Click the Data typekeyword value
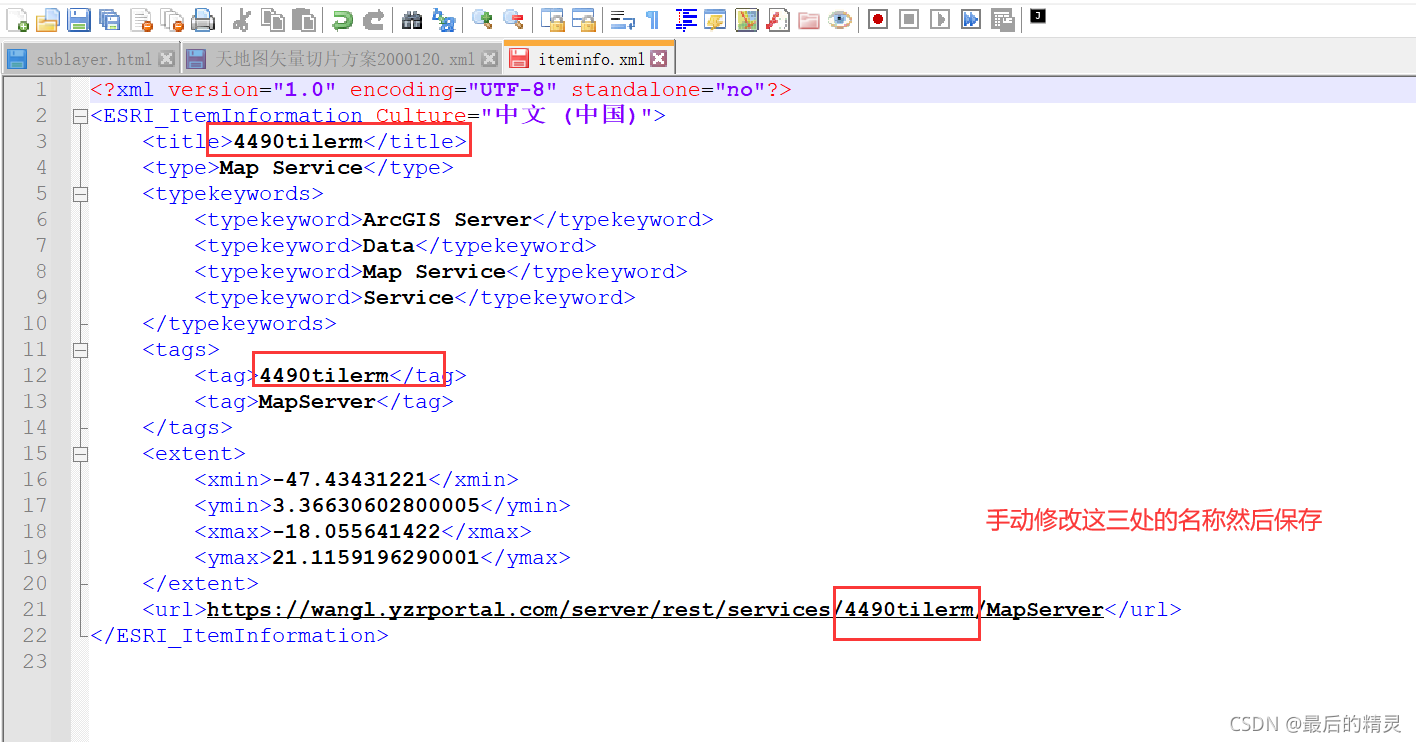The height and width of the screenshot is (742, 1416). (x=388, y=246)
